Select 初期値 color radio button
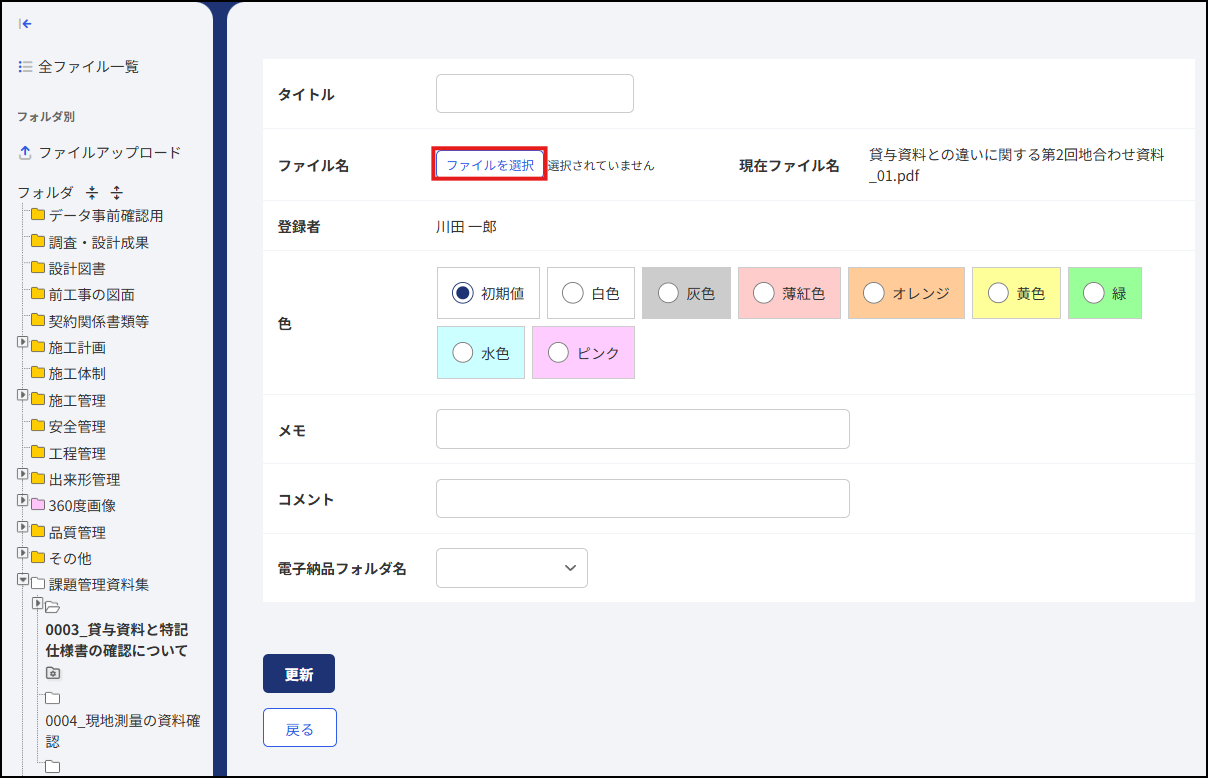The width and height of the screenshot is (1208, 778). coord(462,293)
